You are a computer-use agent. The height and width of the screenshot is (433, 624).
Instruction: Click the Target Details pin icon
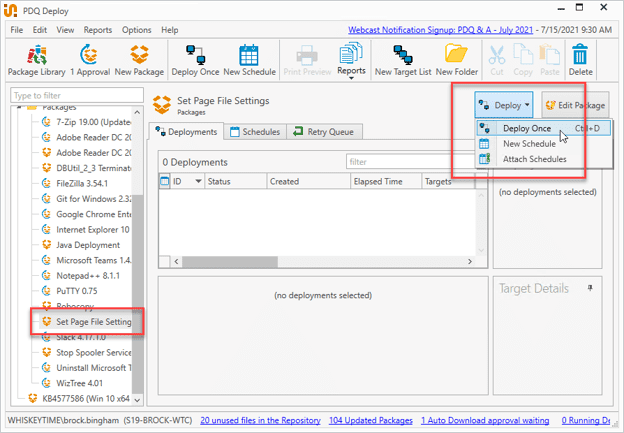coord(590,288)
